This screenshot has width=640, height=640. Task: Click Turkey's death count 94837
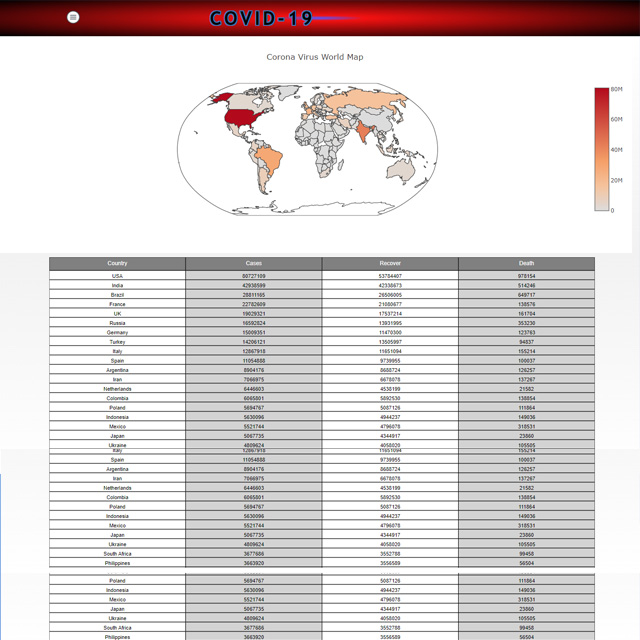click(526, 342)
